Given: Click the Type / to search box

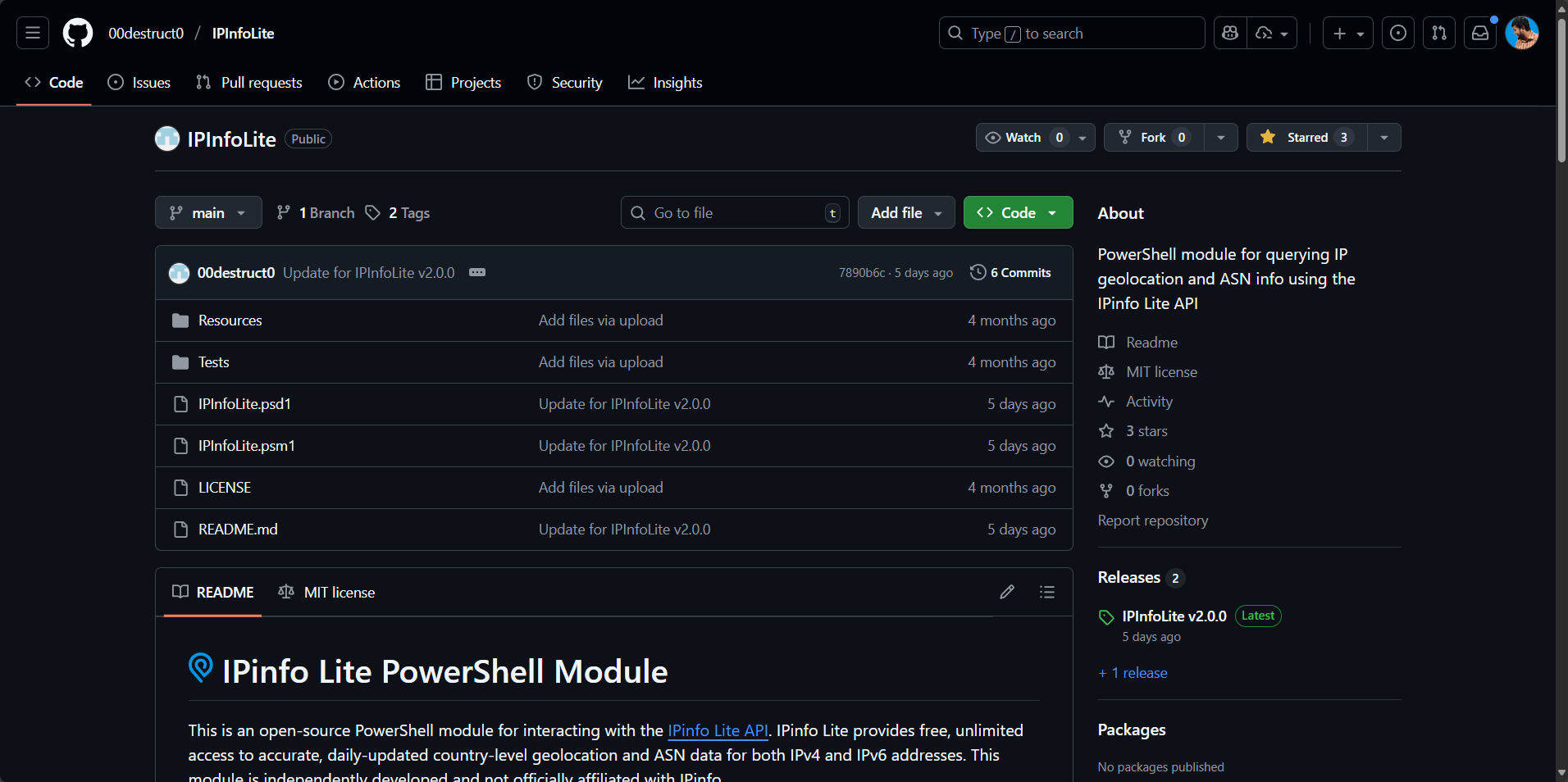Looking at the screenshot, I should click(1072, 33).
